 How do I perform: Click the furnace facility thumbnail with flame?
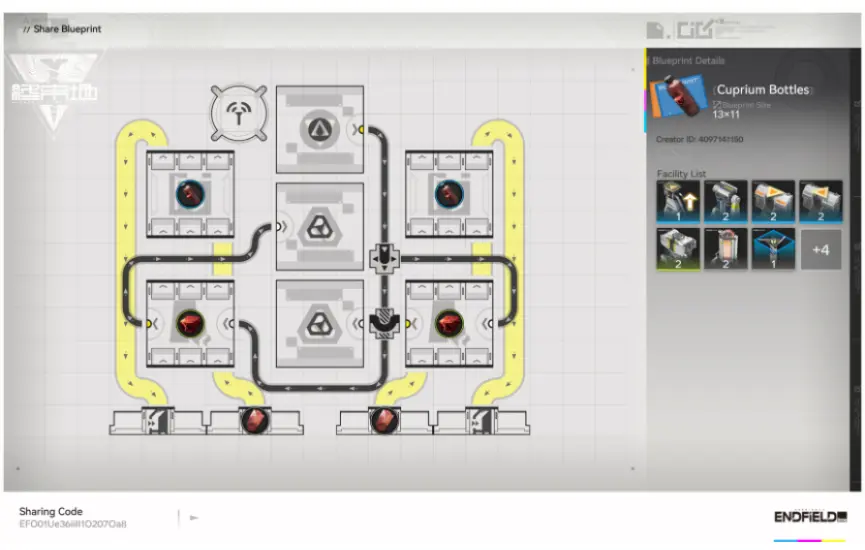click(x=725, y=250)
